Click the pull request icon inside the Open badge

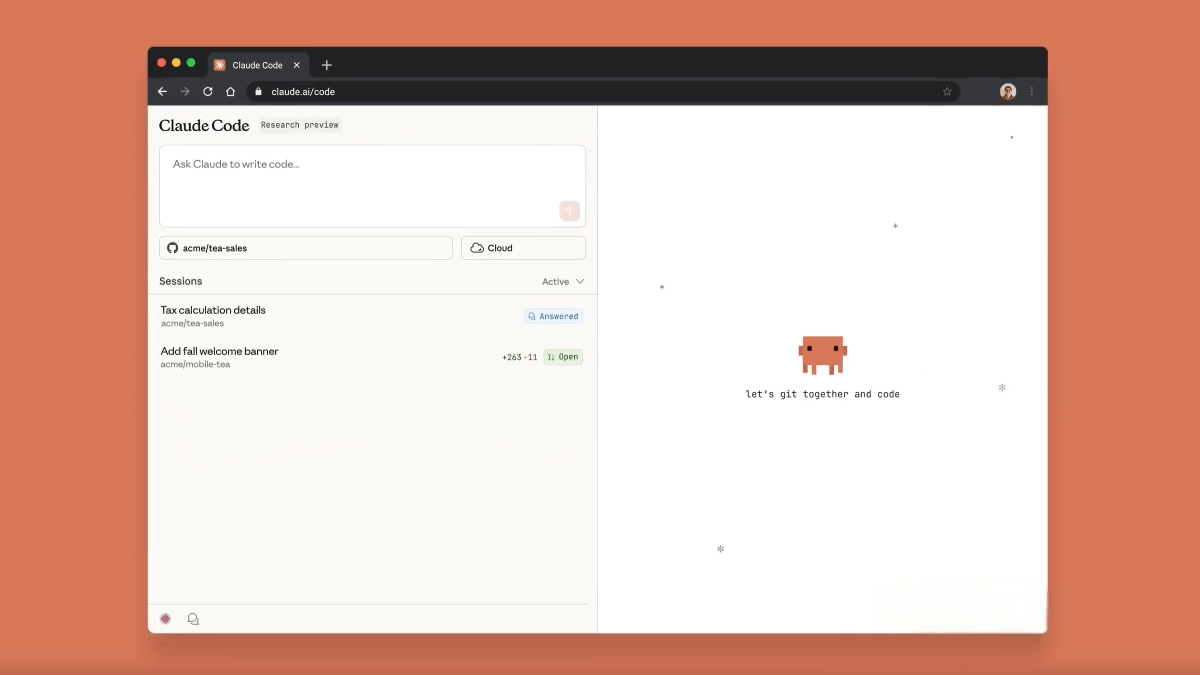552,357
